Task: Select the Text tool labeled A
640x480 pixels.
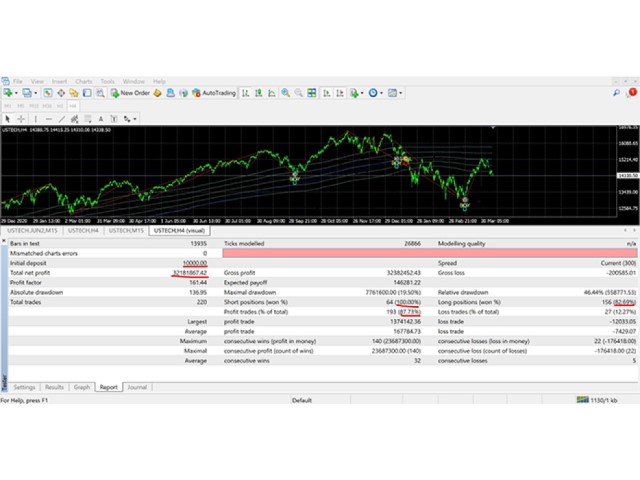Action: click(x=101, y=119)
